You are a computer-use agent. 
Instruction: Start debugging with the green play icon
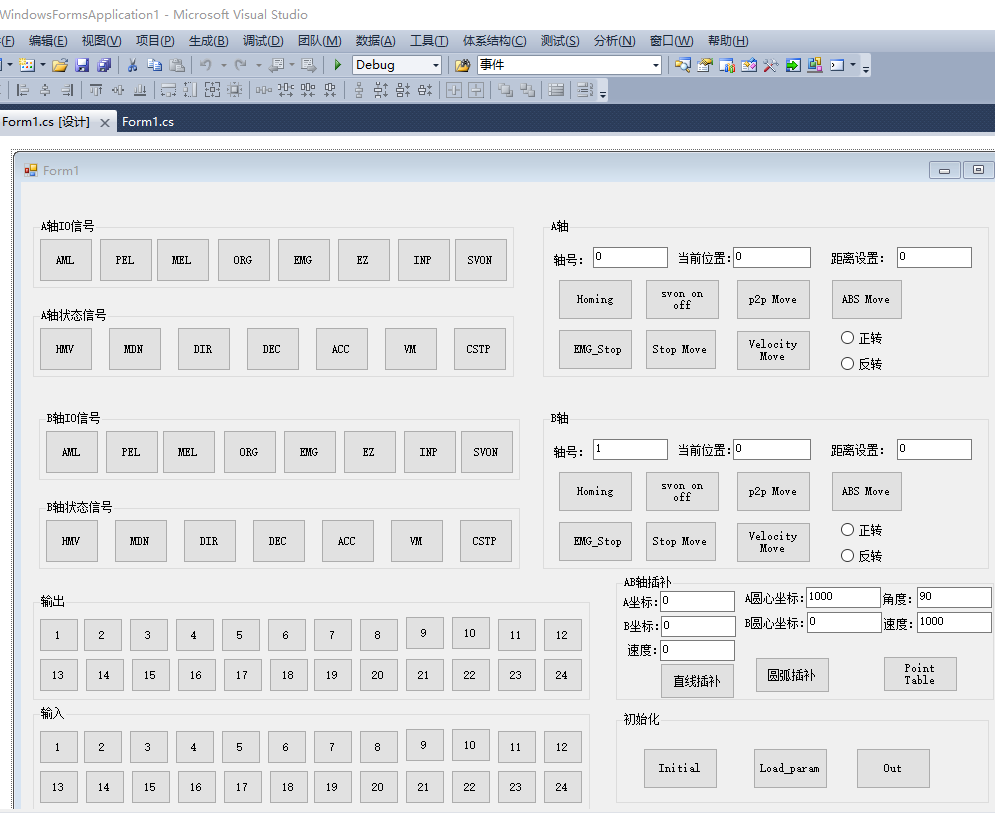pyautogui.click(x=338, y=65)
